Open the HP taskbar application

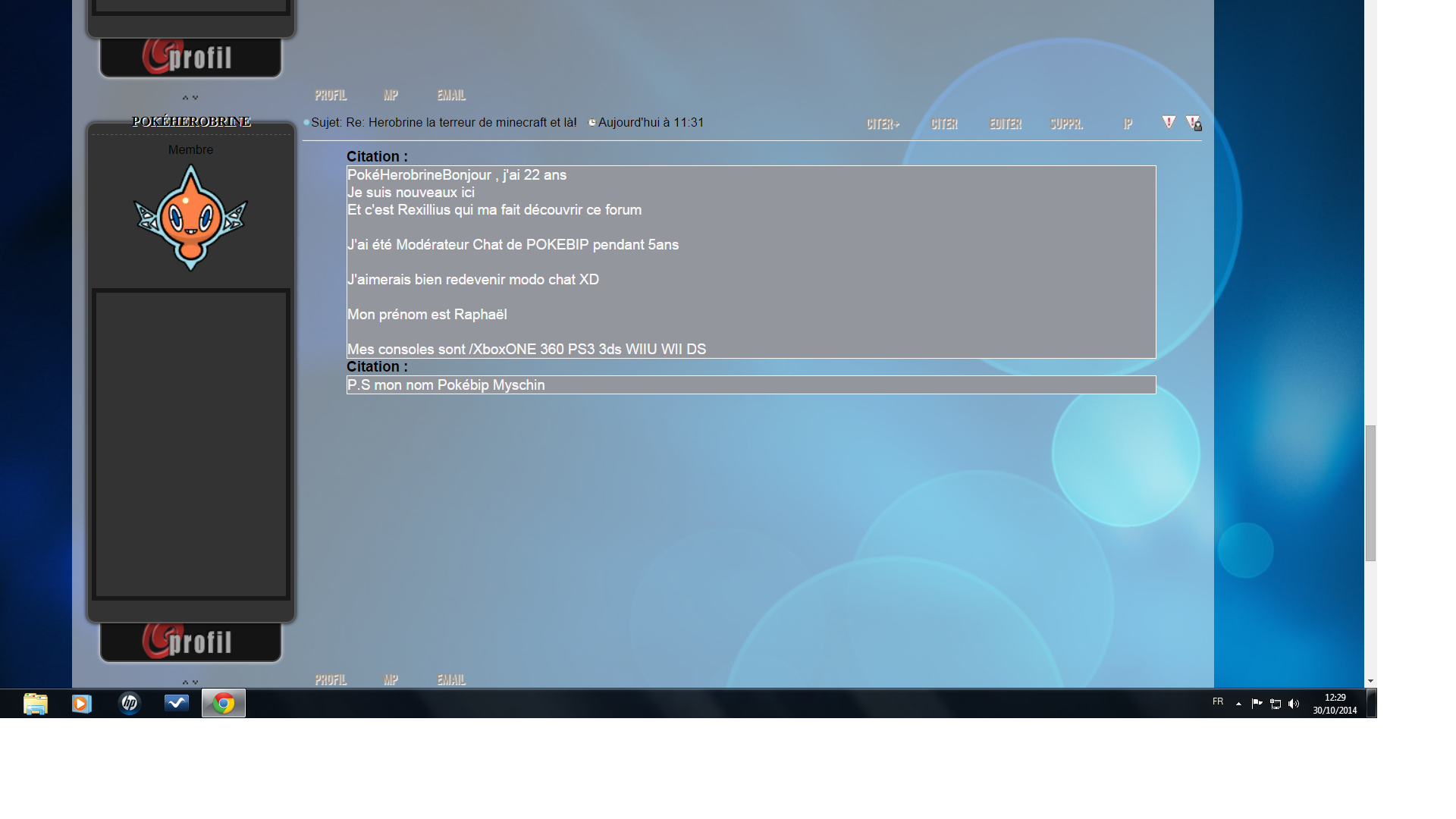[x=130, y=704]
